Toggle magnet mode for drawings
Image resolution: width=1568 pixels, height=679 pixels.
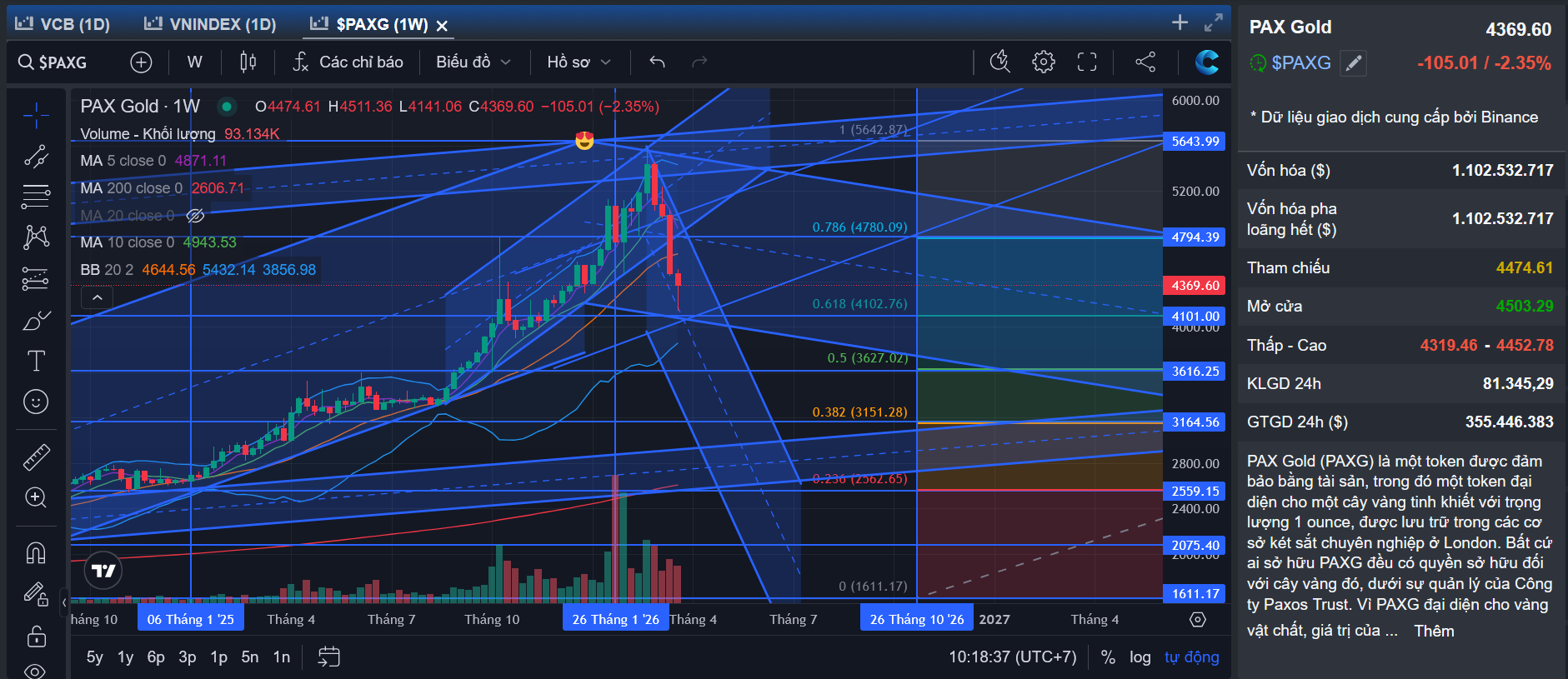[x=36, y=552]
